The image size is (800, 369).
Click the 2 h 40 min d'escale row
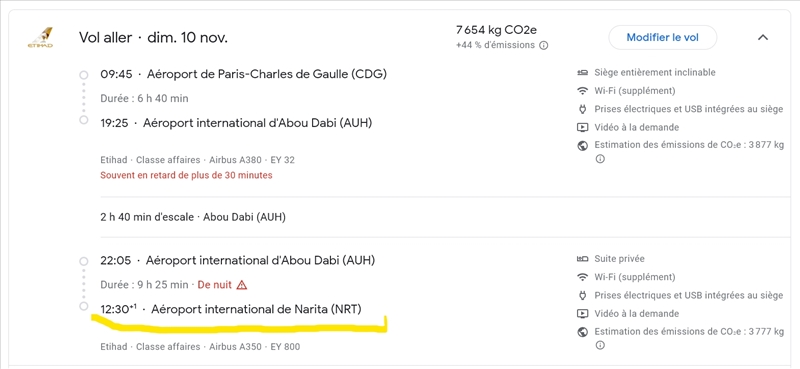click(193, 217)
